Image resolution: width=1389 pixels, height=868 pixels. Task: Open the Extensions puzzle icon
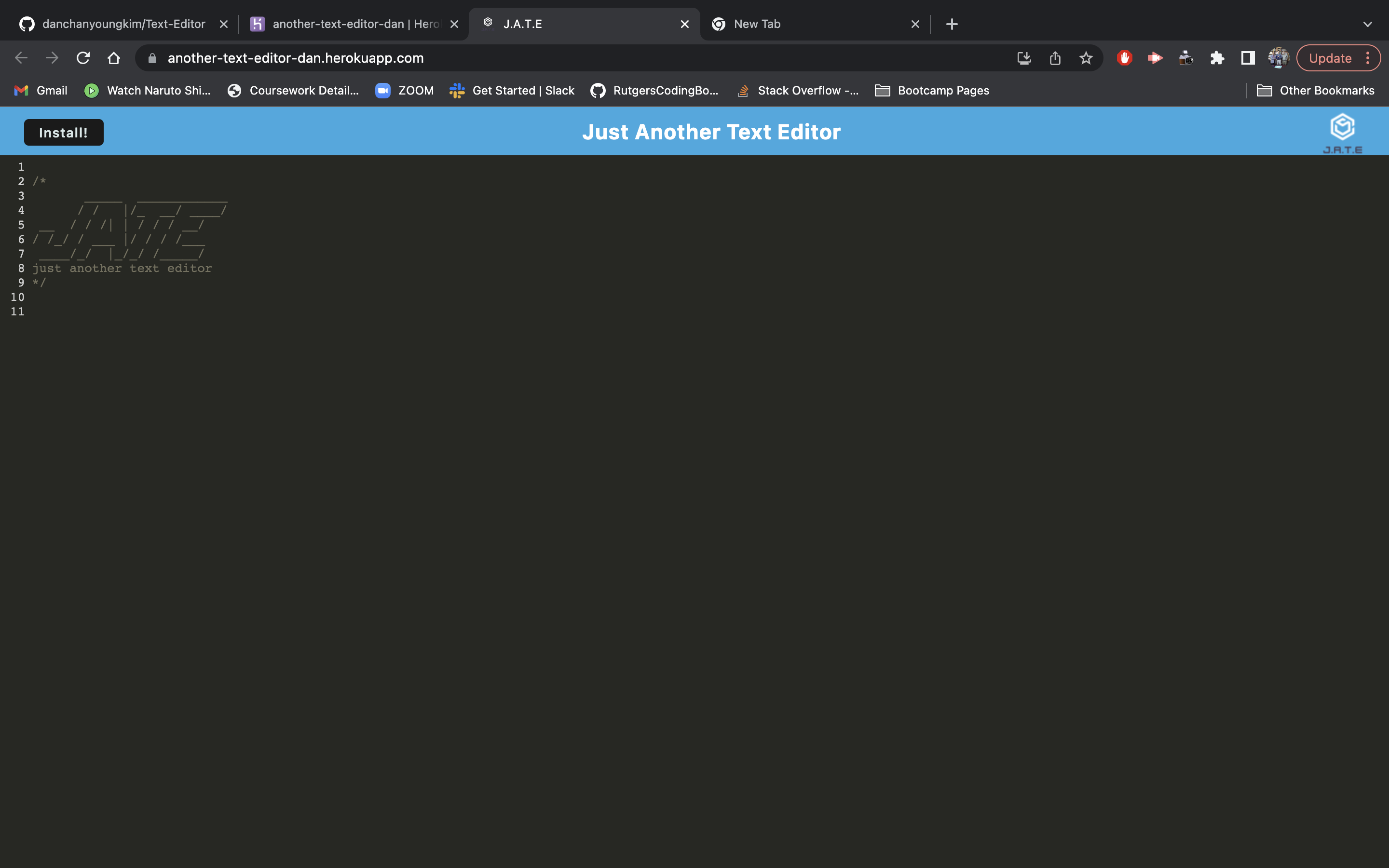(1217, 58)
